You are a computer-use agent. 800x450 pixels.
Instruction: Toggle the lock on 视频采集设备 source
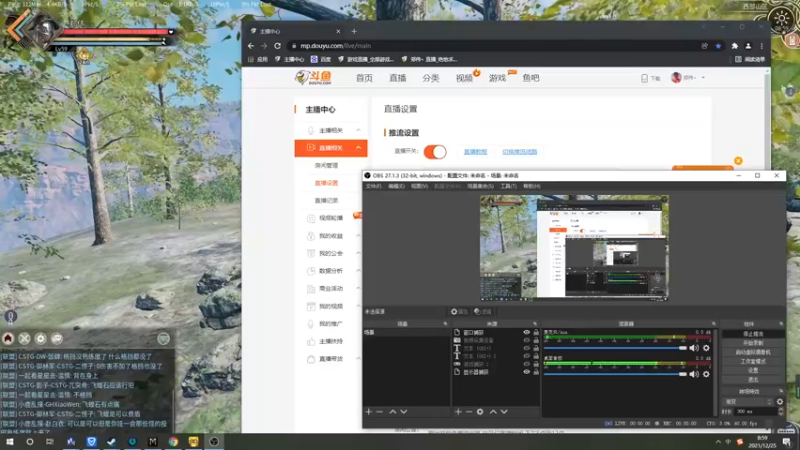click(536, 340)
